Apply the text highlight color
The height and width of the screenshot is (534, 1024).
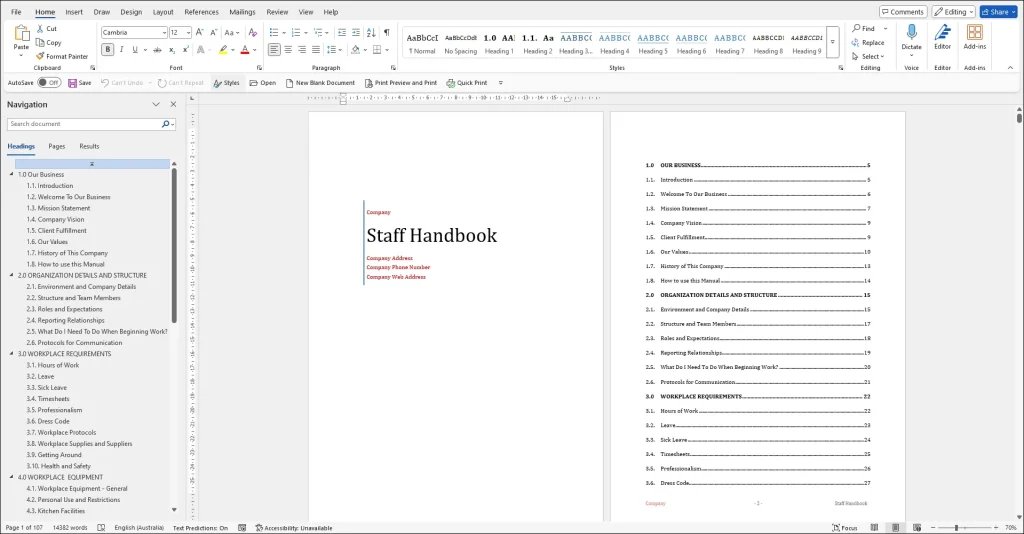click(x=223, y=50)
